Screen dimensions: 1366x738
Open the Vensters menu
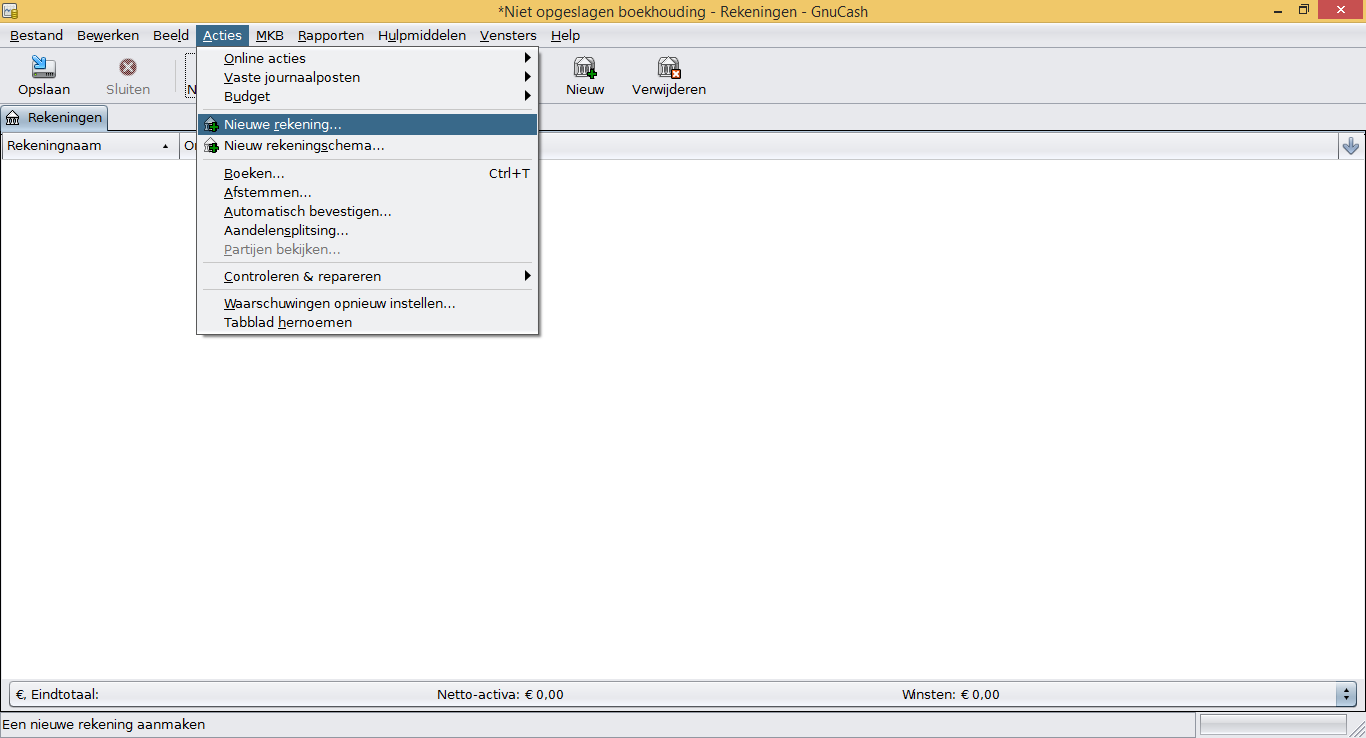pyautogui.click(x=508, y=35)
